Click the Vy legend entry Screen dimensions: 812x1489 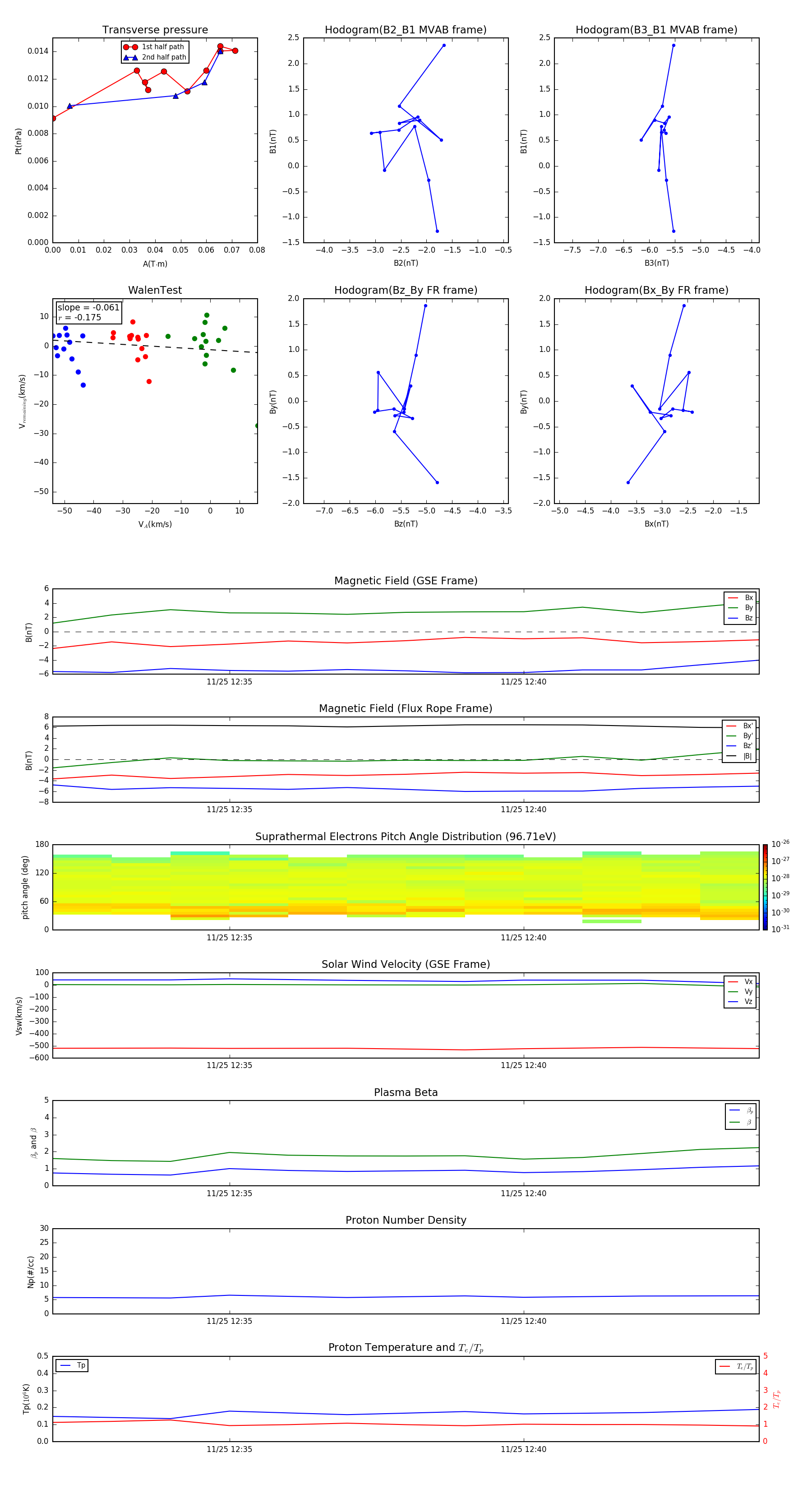click(x=740, y=991)
